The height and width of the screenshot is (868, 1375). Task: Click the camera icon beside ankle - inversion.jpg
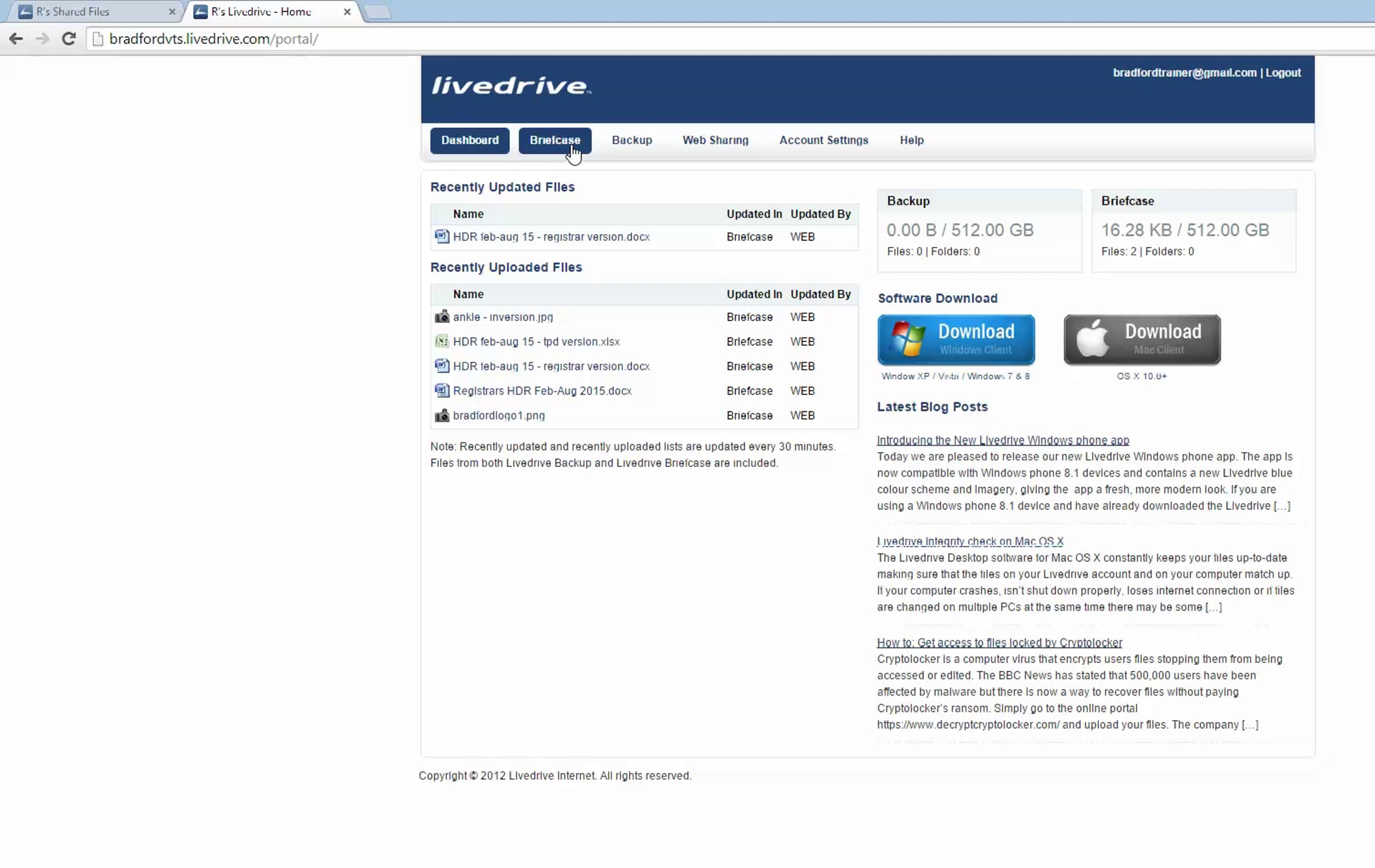click(x=441, y=317)
